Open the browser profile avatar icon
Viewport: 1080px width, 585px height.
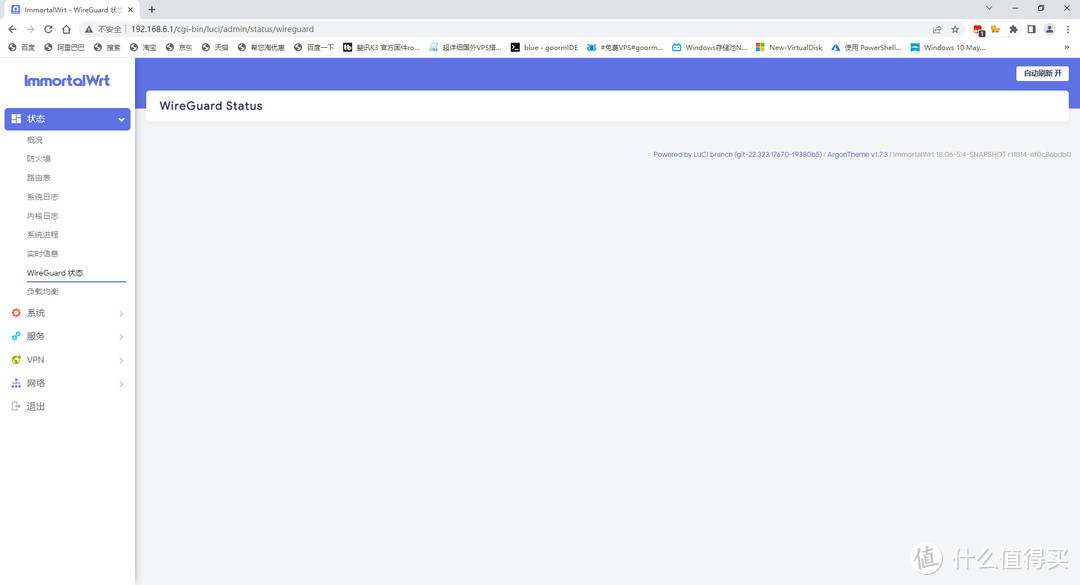(x=1049, y=29)
